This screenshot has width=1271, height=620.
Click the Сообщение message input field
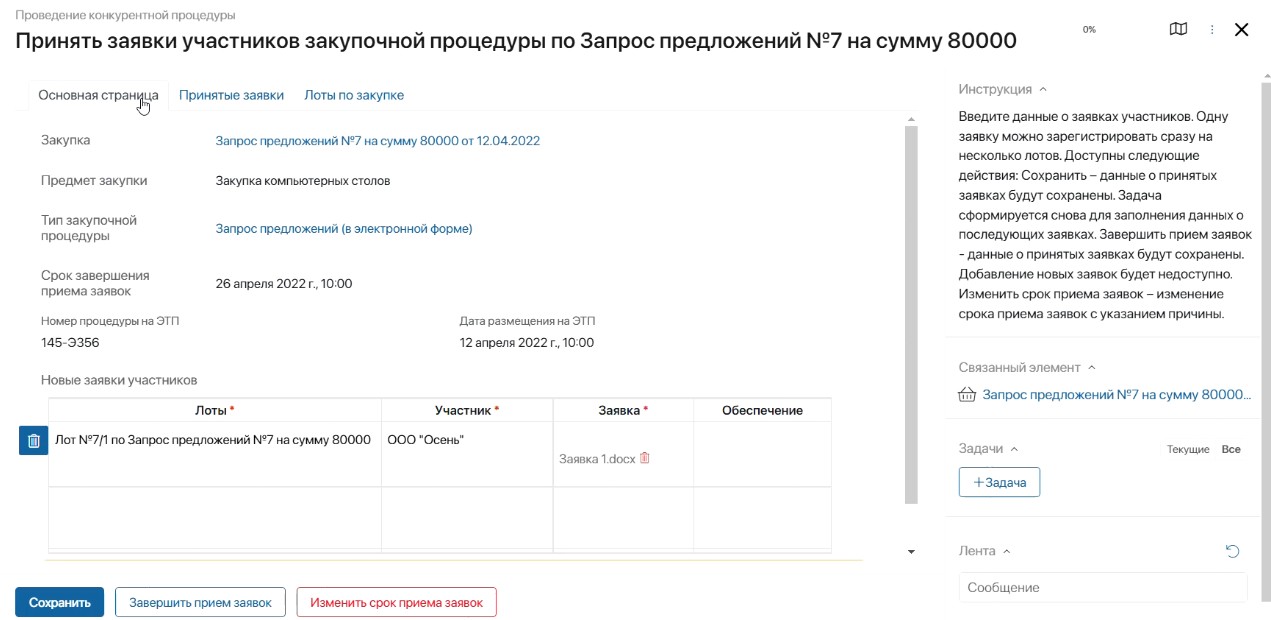pos(1103,587)
